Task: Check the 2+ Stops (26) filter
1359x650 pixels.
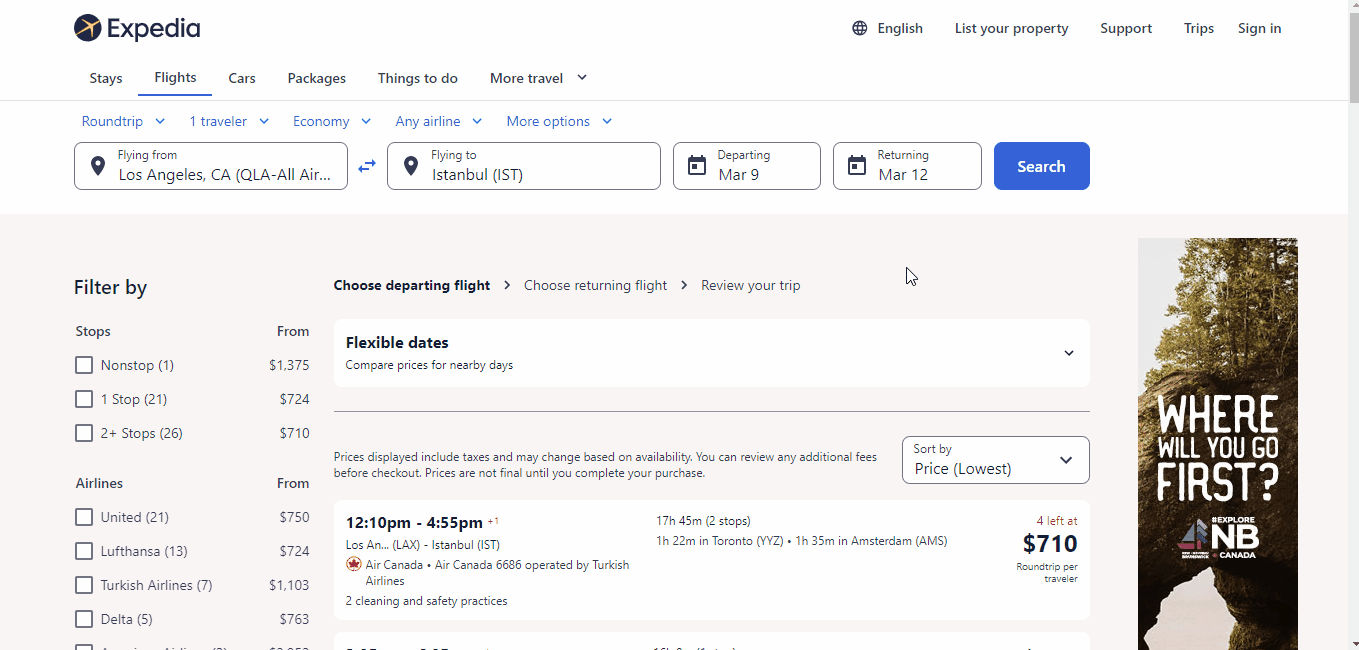Action: [x=84, y=433]
